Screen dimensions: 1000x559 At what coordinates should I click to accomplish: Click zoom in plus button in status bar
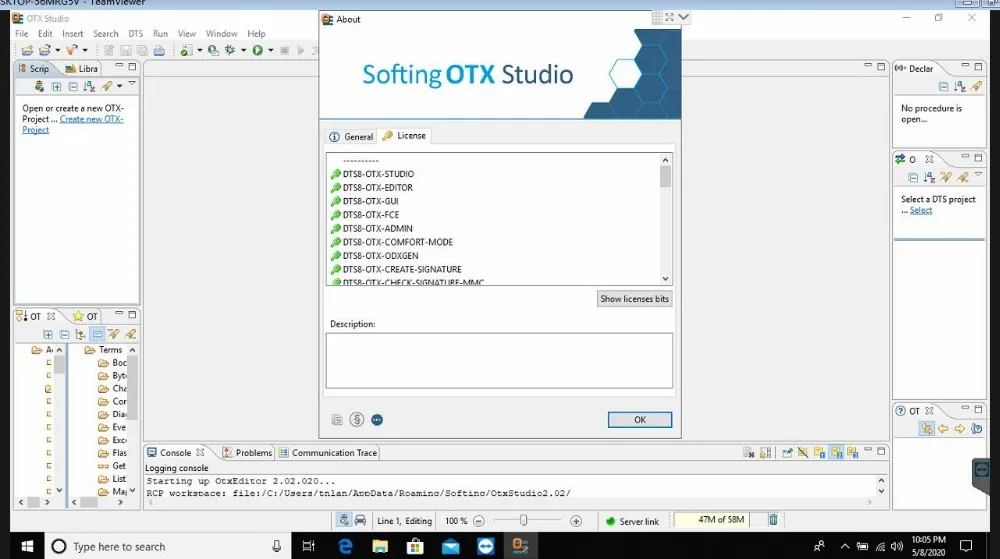[x=576, y=521]
